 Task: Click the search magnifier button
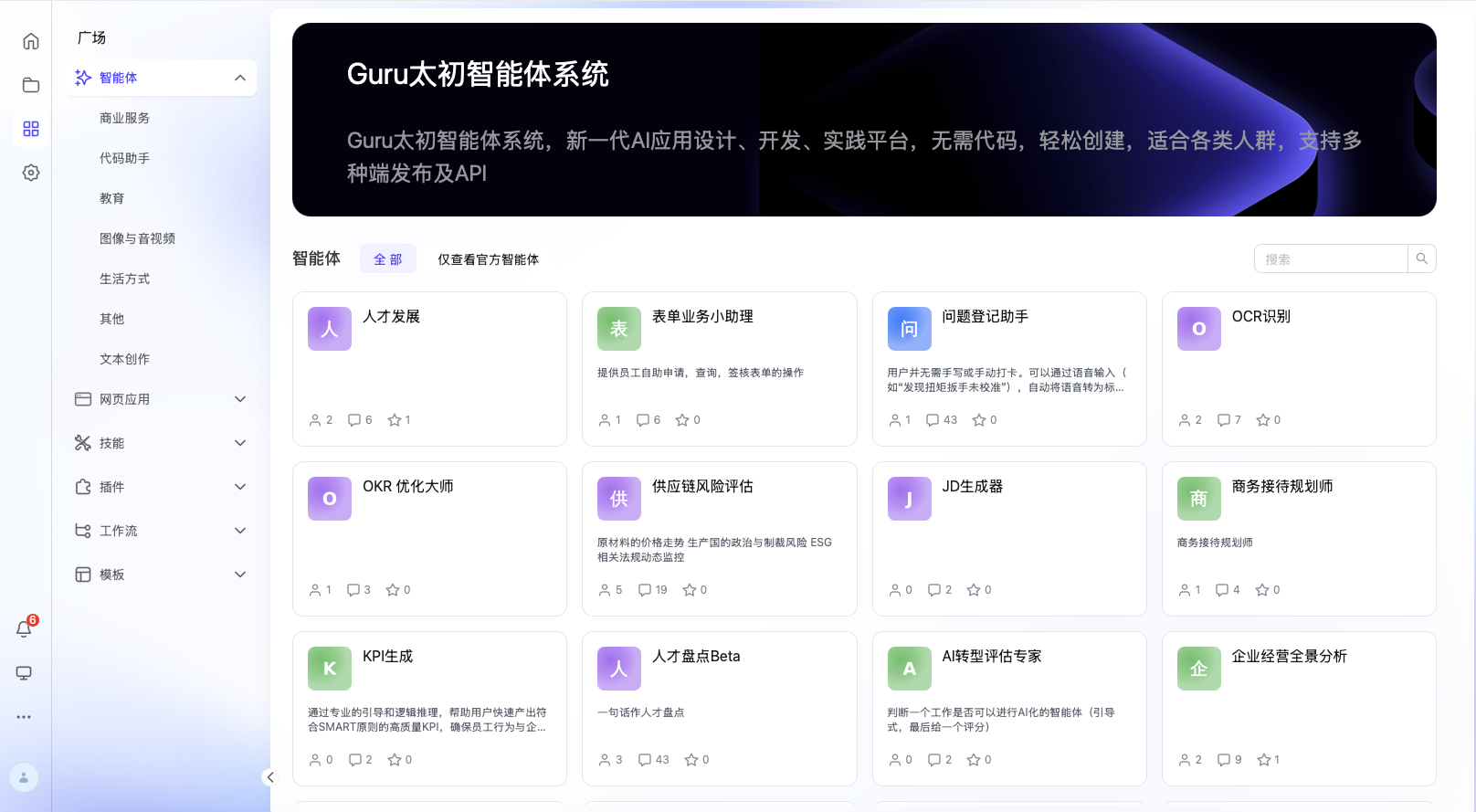[x=1421, y=258]
